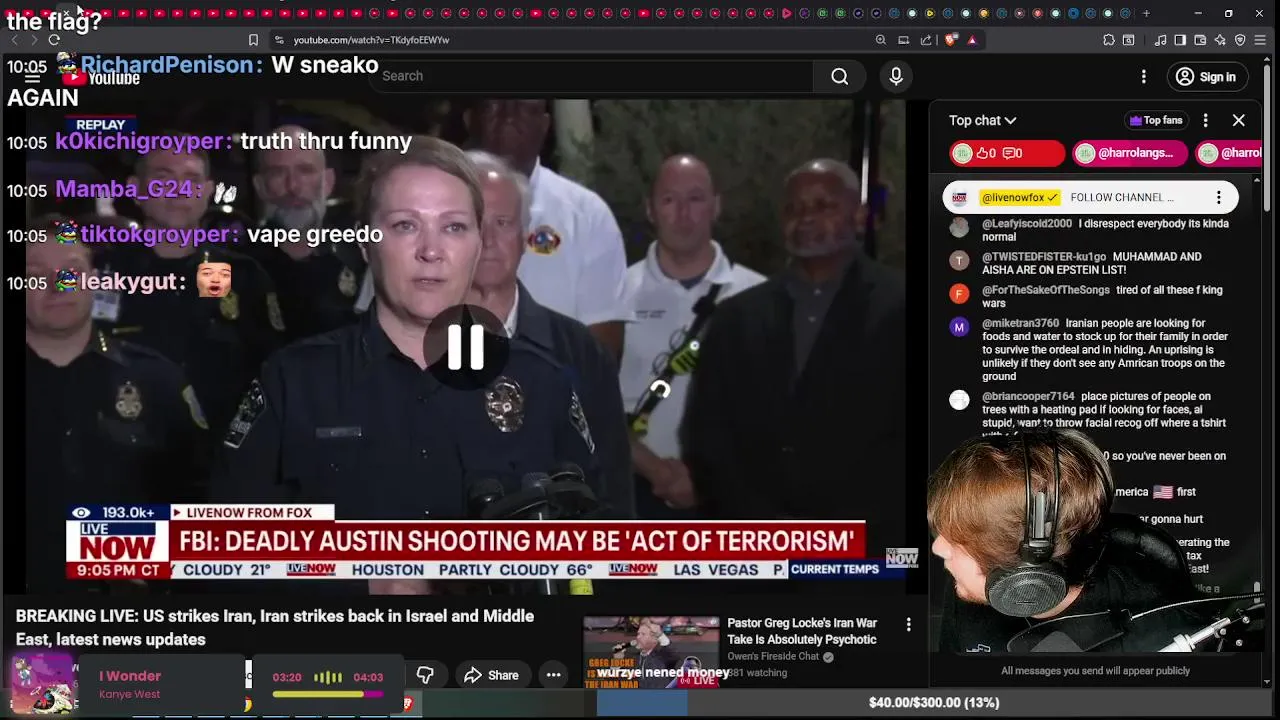Click the I Wonder album art
Viewport: 1280px width, 720px height.
[x=42, y=685]
